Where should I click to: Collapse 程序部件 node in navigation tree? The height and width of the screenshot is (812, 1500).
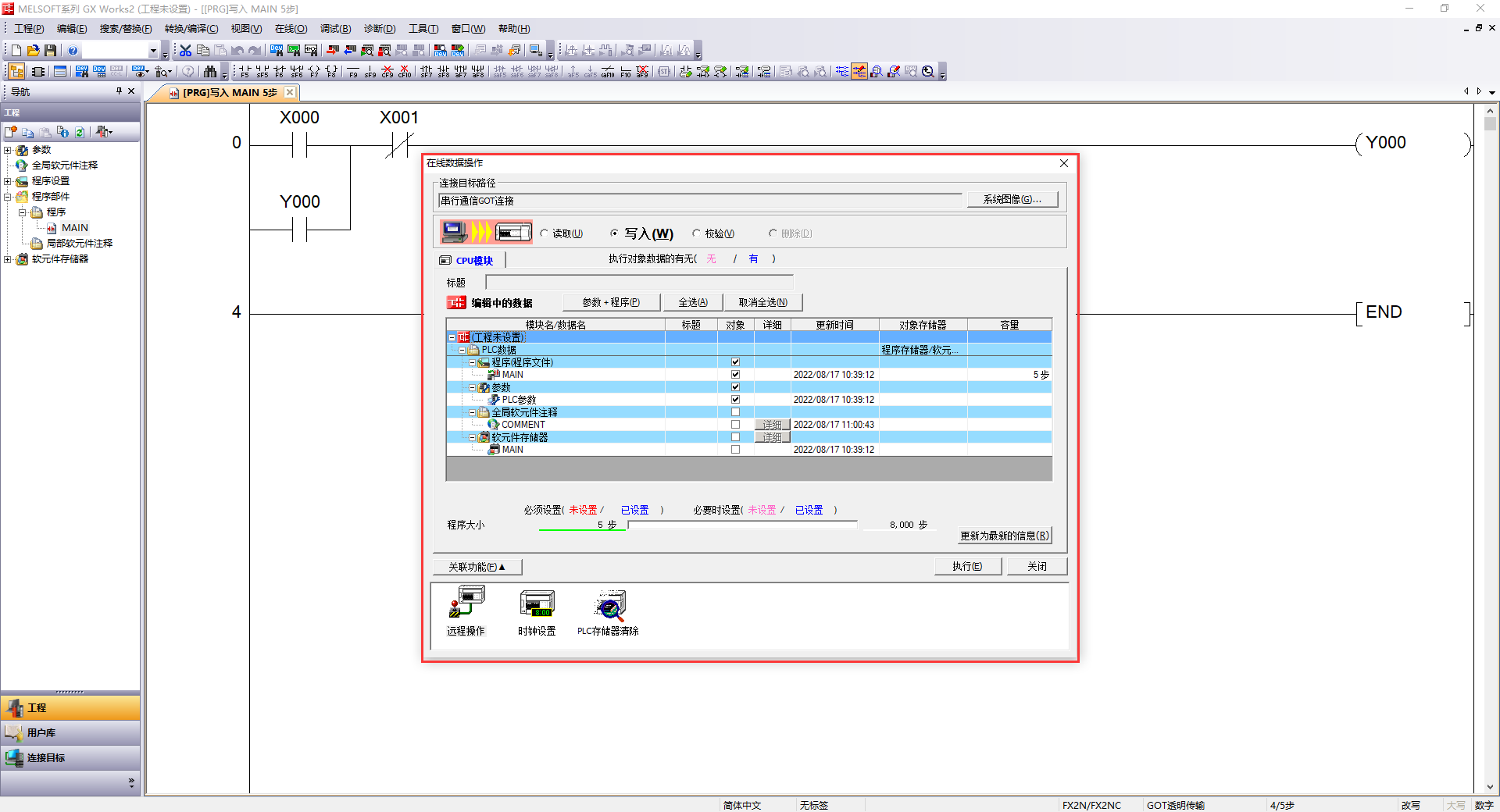tap(8, 197)
